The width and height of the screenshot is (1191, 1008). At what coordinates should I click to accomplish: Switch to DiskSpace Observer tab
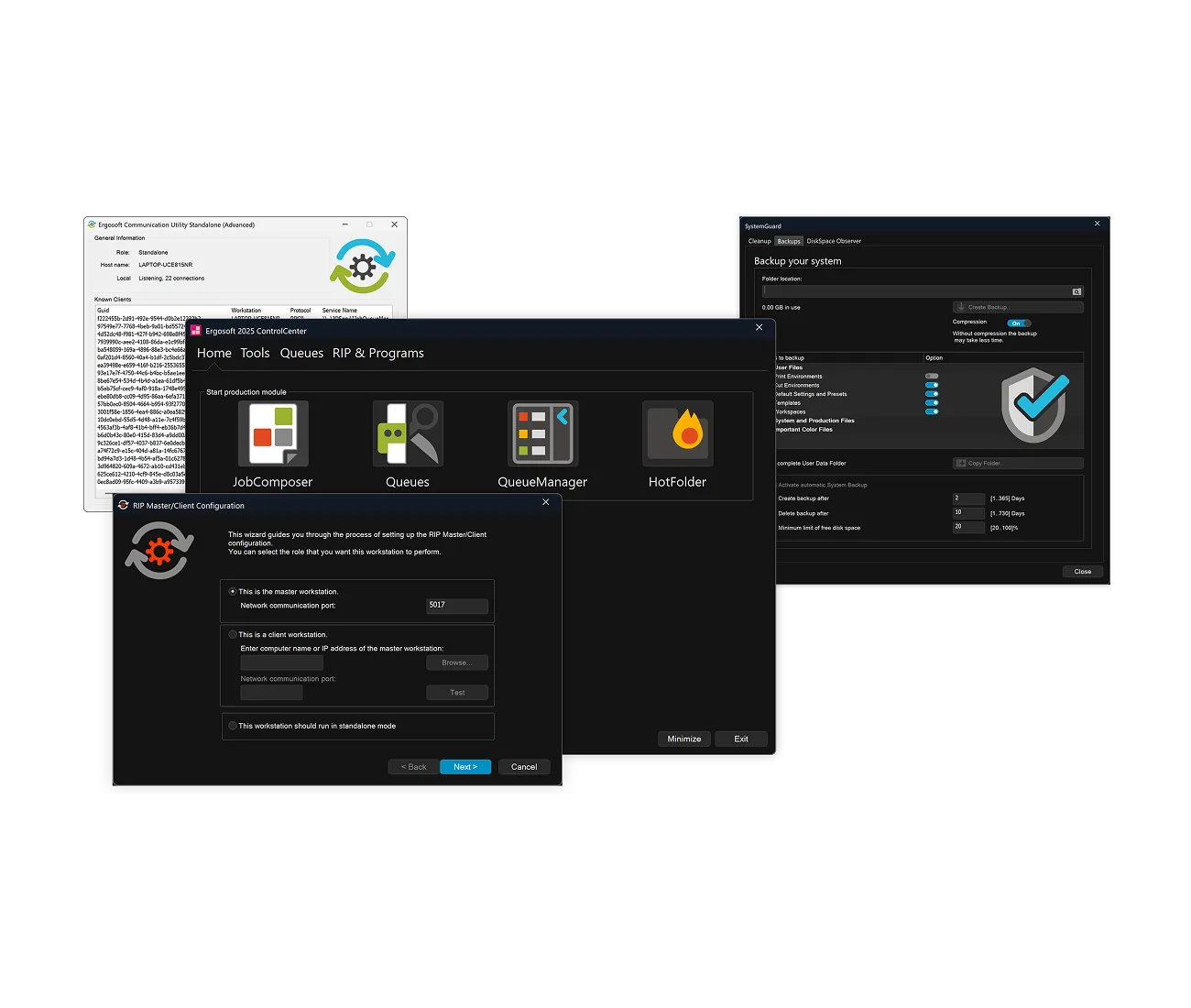[834, 241]
